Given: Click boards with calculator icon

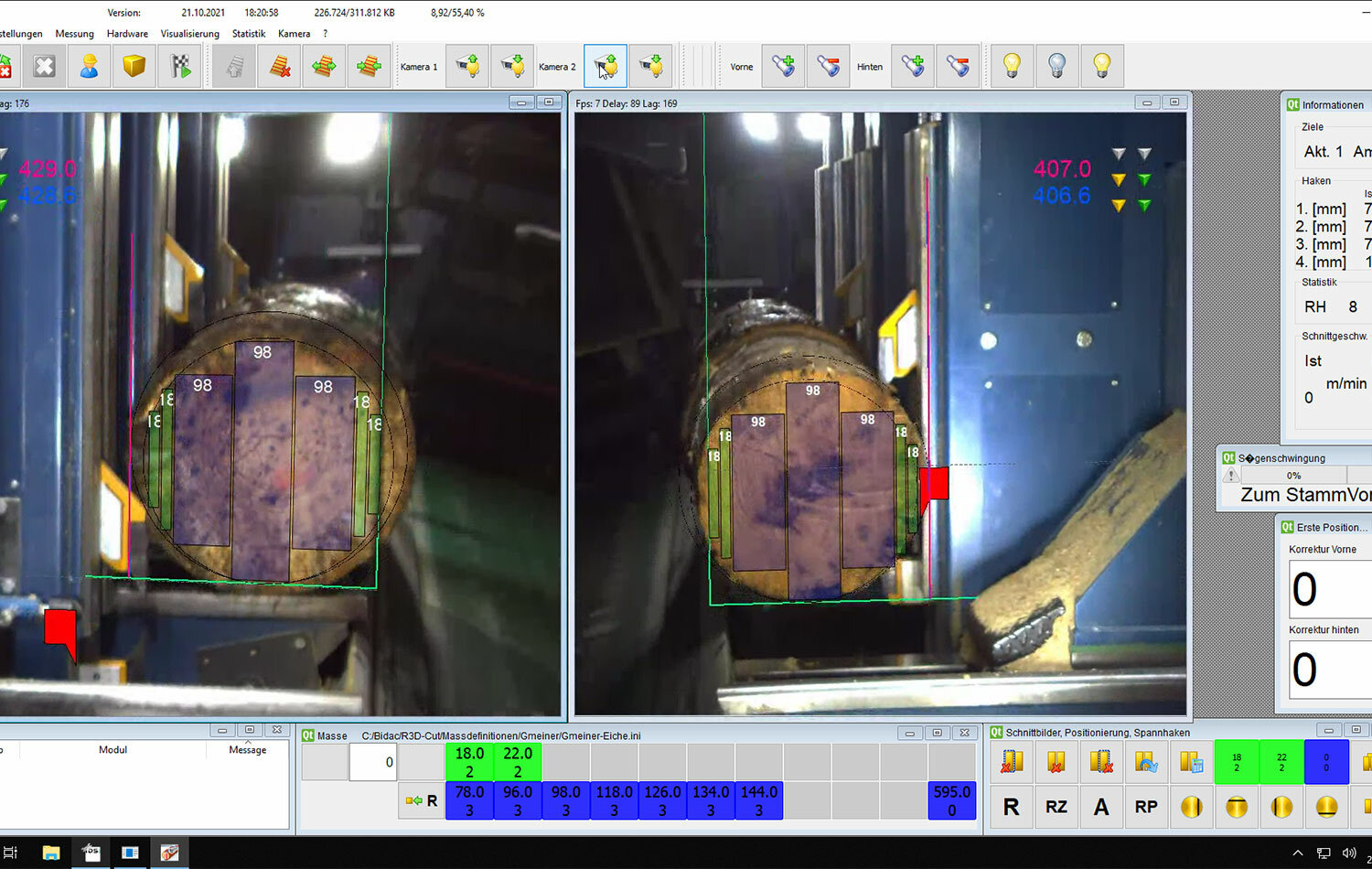Looking at the screenshot, I should [1191, 762].
